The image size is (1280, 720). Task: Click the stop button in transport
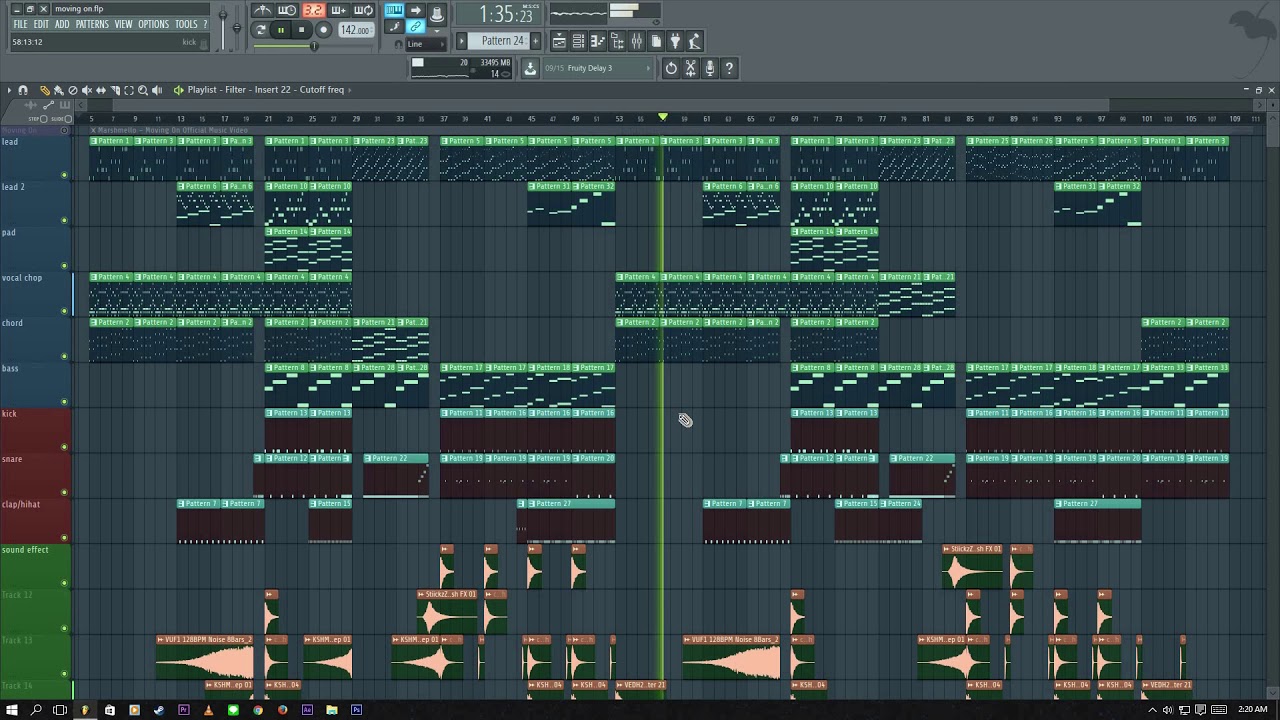[x=301, y=30]
